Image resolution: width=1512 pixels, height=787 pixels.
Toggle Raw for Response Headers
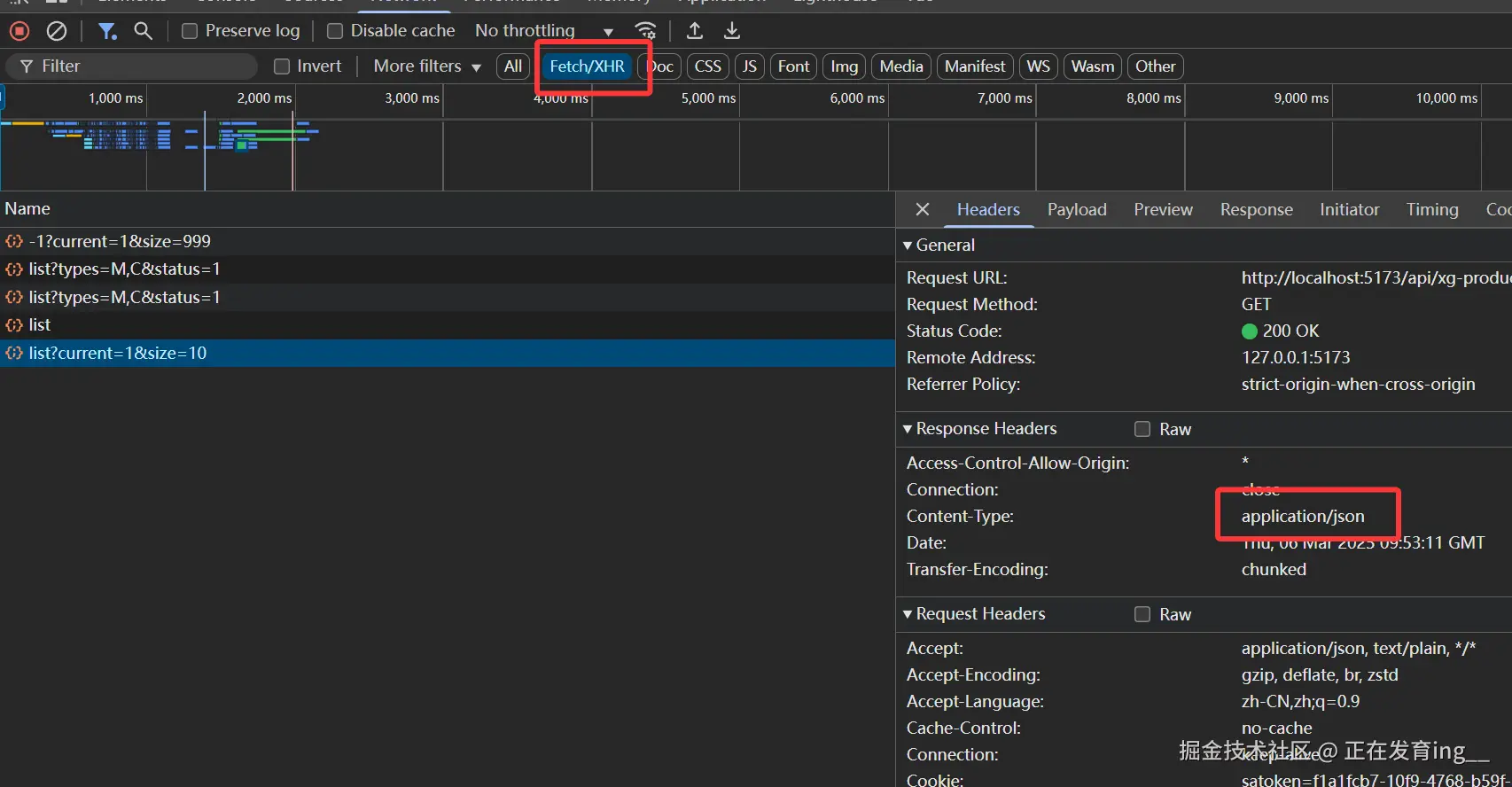point(1142,429)
